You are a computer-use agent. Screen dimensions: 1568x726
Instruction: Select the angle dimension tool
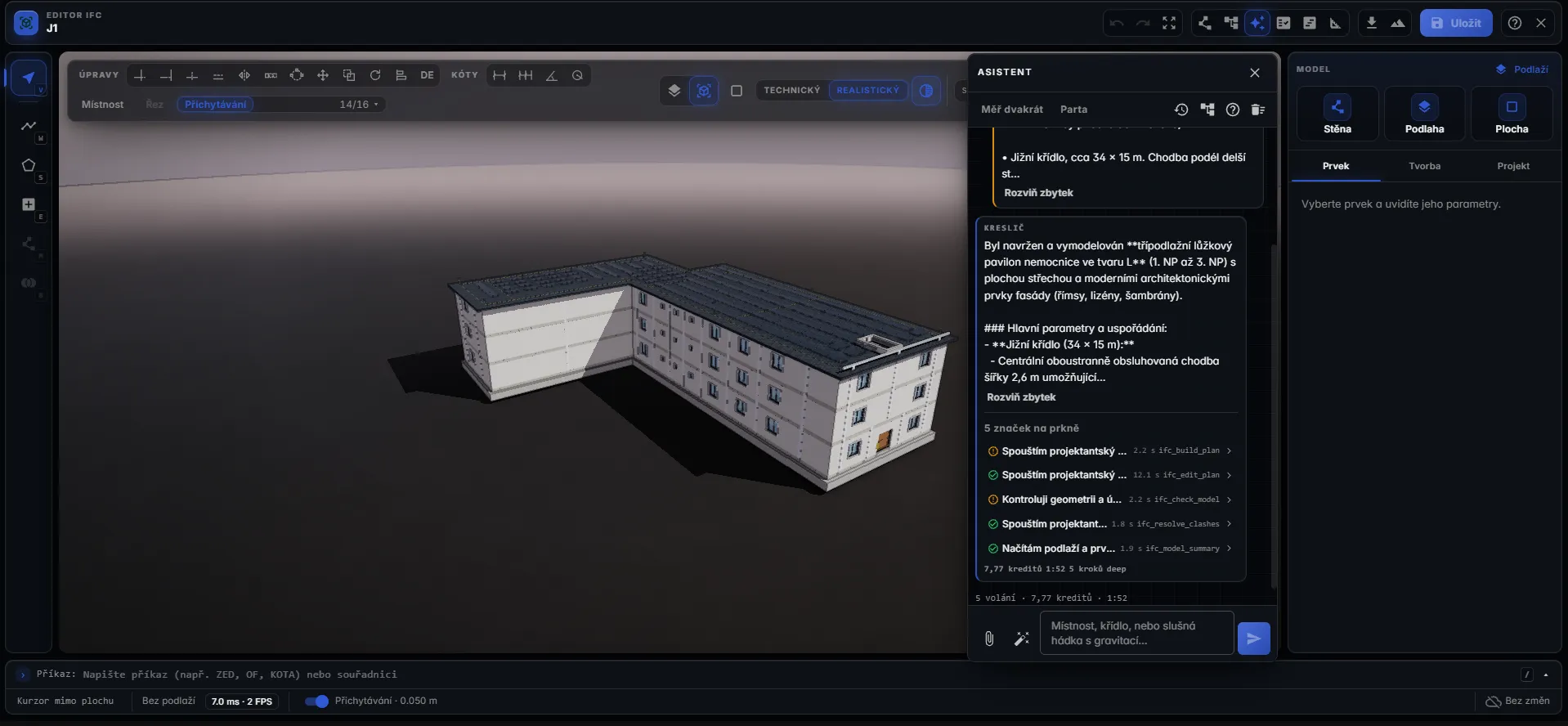tap(552, 75)
